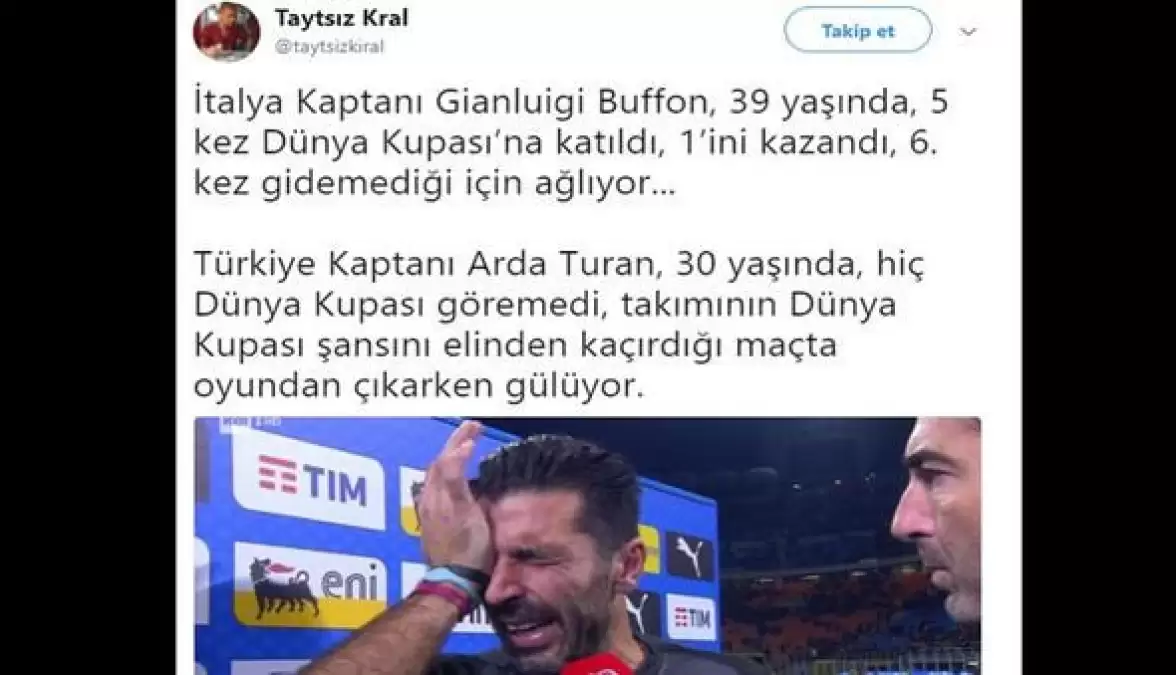1176x675 pixels.
Task: Open the Taytsız Kral display name
Action: click(x=341, y=18)
